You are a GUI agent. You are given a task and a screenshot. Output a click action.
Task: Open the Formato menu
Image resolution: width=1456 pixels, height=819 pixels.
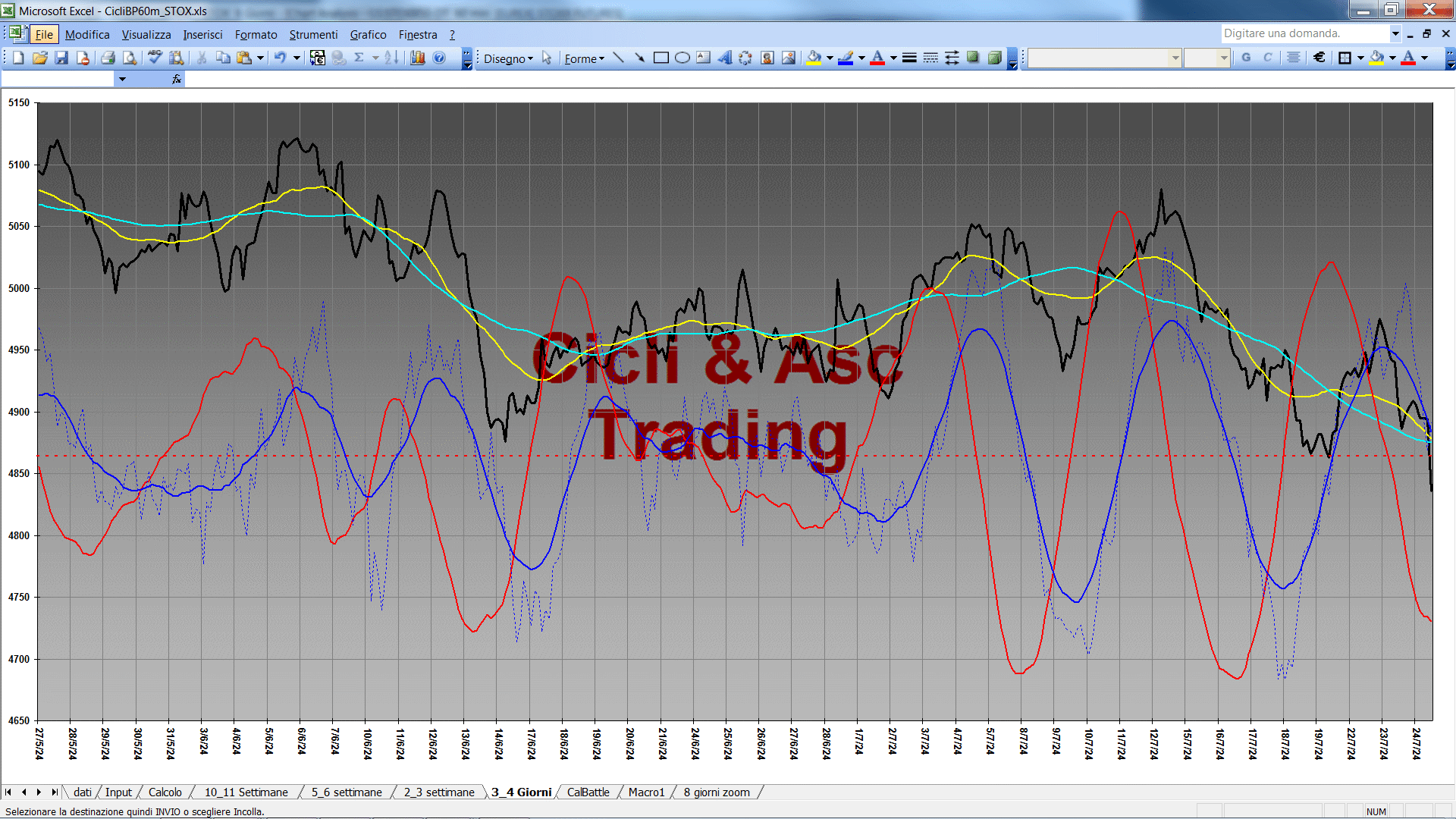point(256,34)
